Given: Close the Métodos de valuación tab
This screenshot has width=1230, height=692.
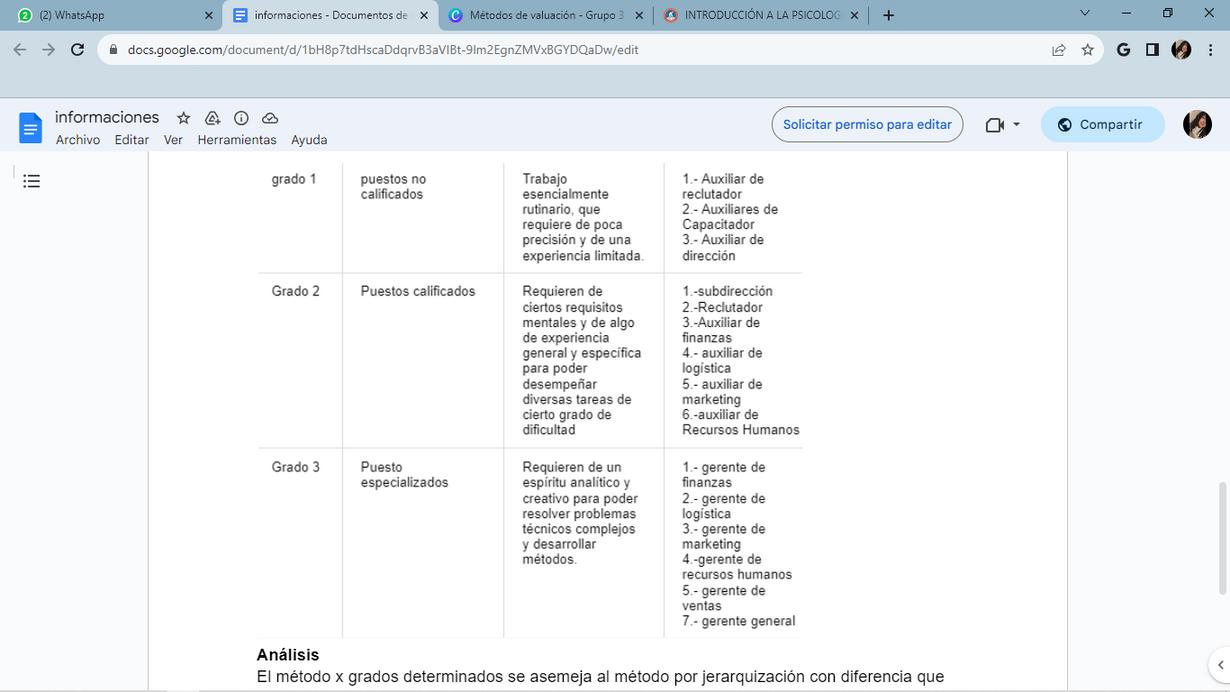Looking at the screenshot, I should pyautogui.click(x=639, y=15).
